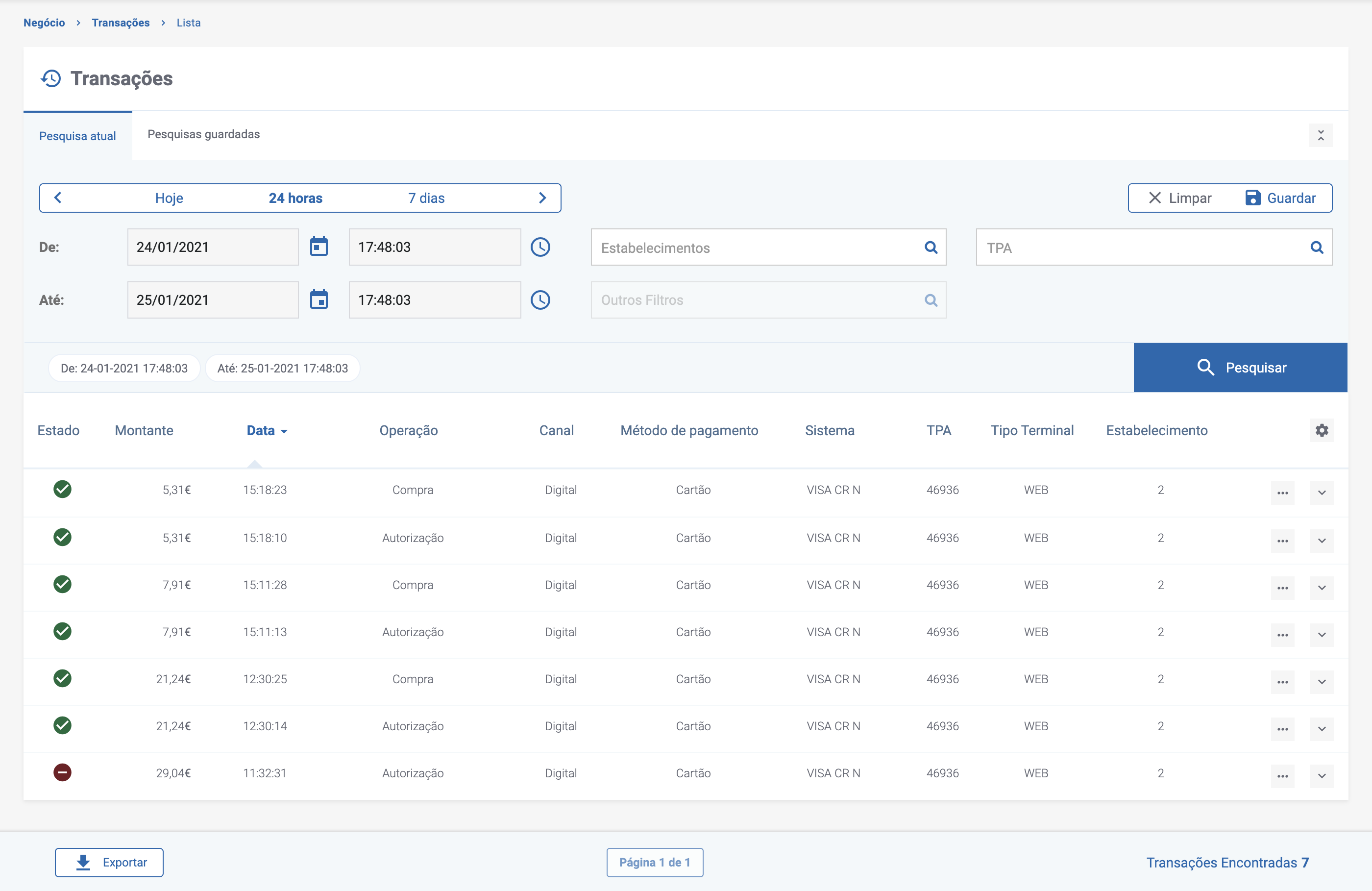This screenshot has height=891, width=1372.
Task: Open more options for 15:18:10 transaction
Action: tap(1282, 541)
